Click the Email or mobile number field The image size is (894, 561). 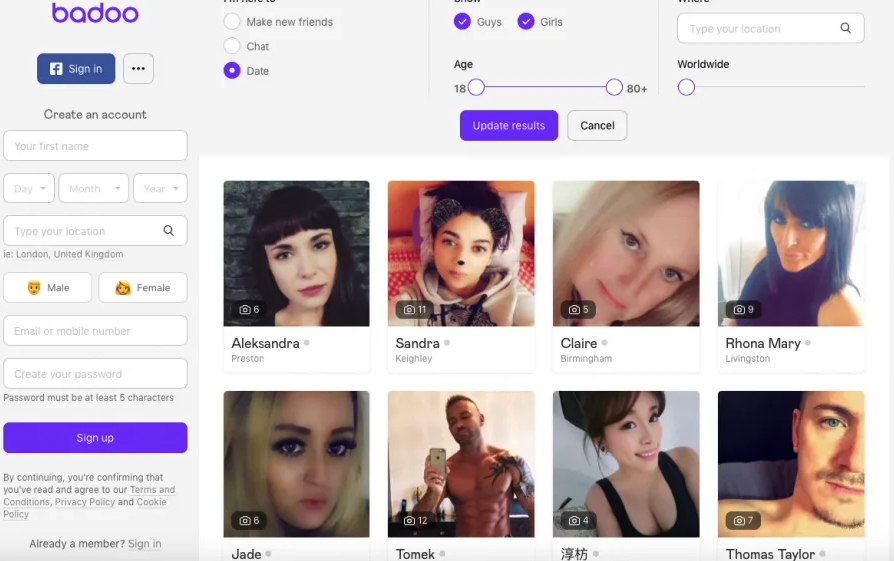[95, 331]
